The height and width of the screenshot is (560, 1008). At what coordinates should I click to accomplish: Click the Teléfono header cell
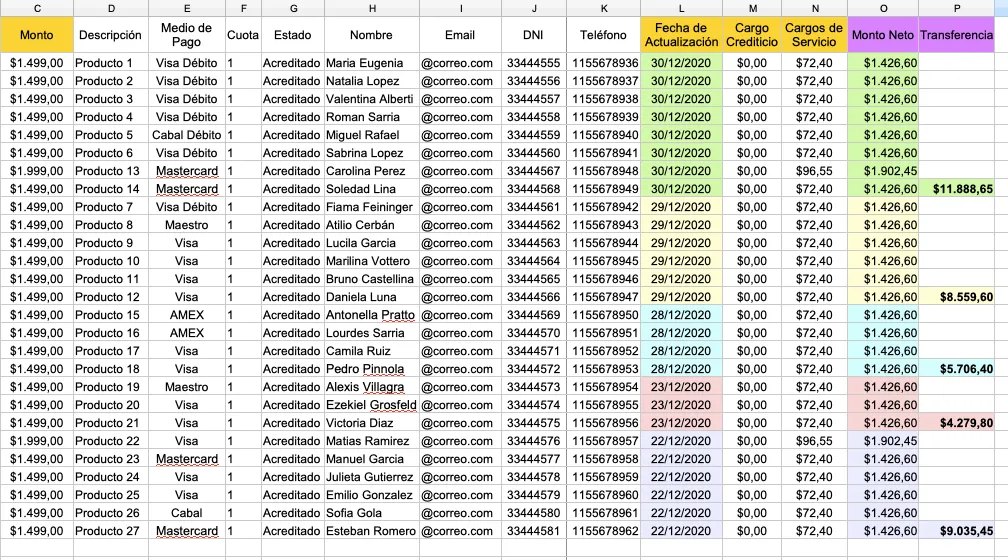(x=603, y=35)
